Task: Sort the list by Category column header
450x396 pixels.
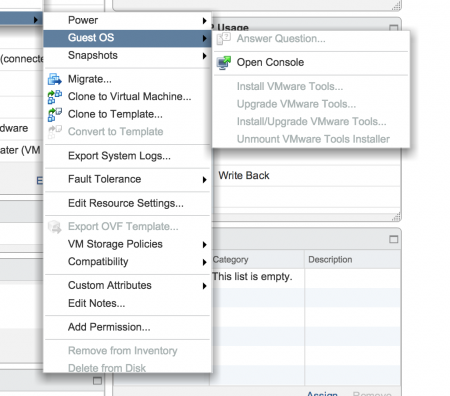Action: [x=231, y=260]
